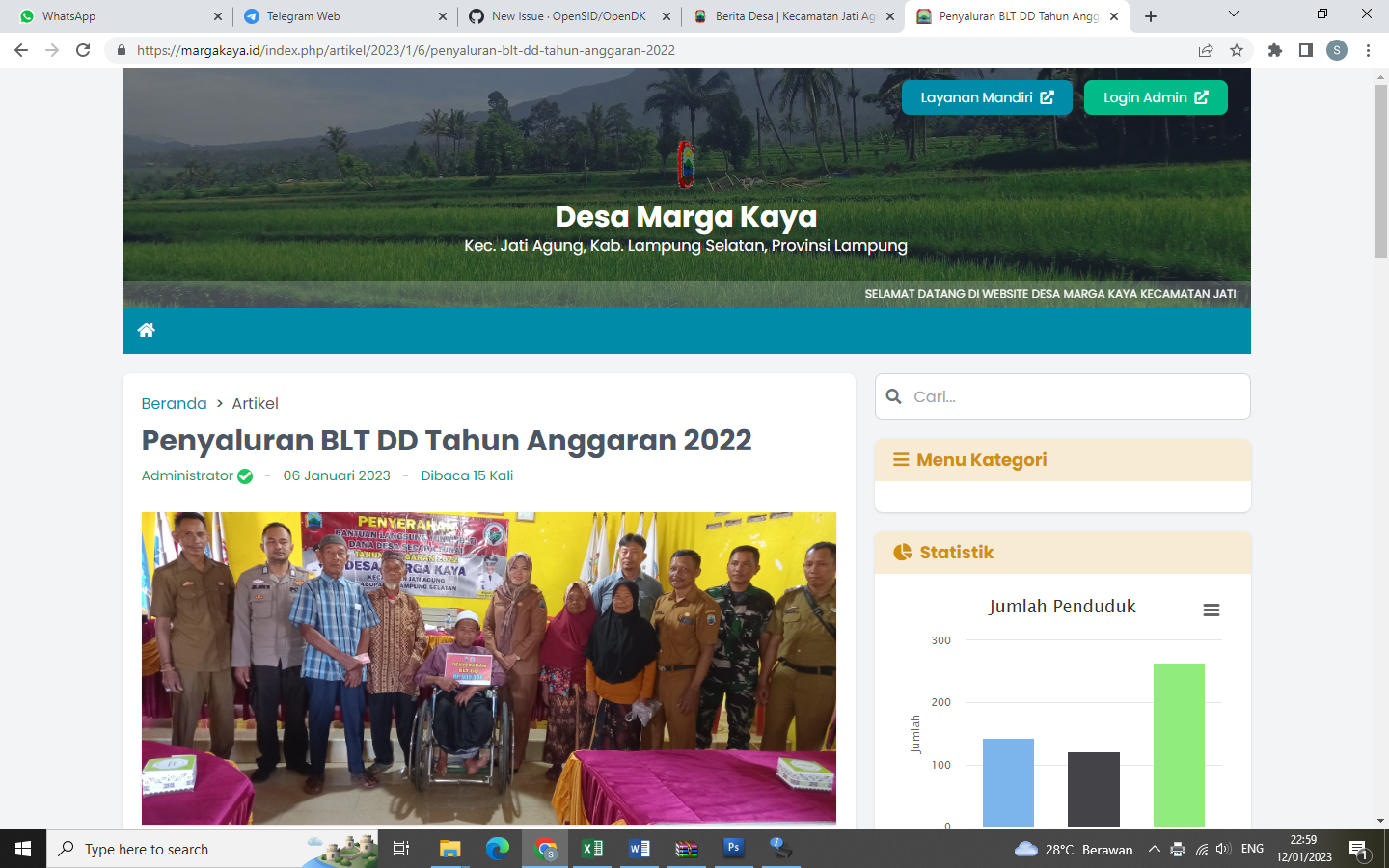Click inside the Cari search field

(1061, 396)
